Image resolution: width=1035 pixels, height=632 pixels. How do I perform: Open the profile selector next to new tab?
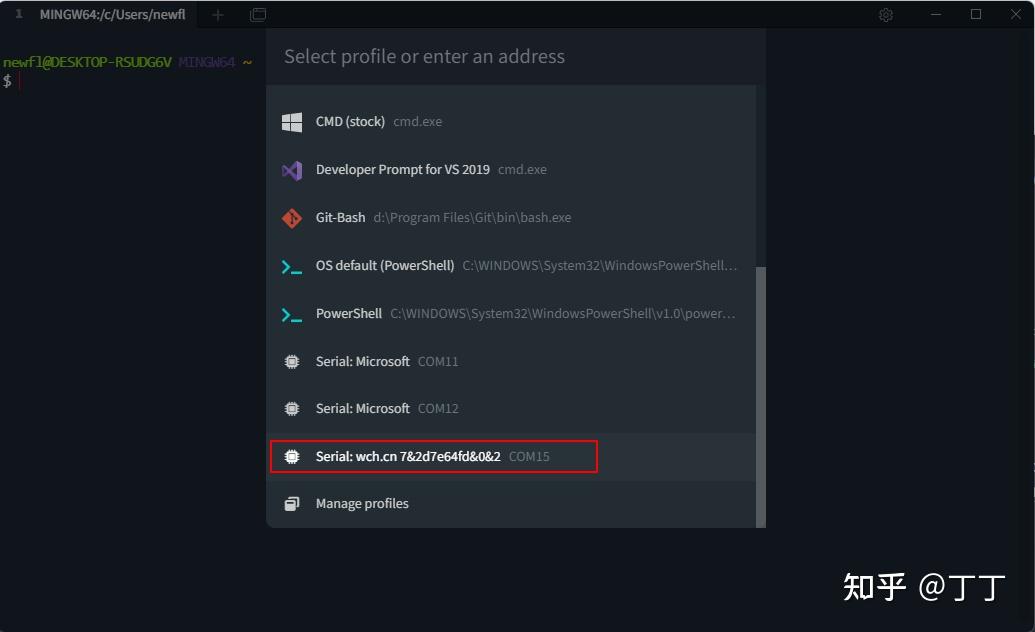coord(258,15)
